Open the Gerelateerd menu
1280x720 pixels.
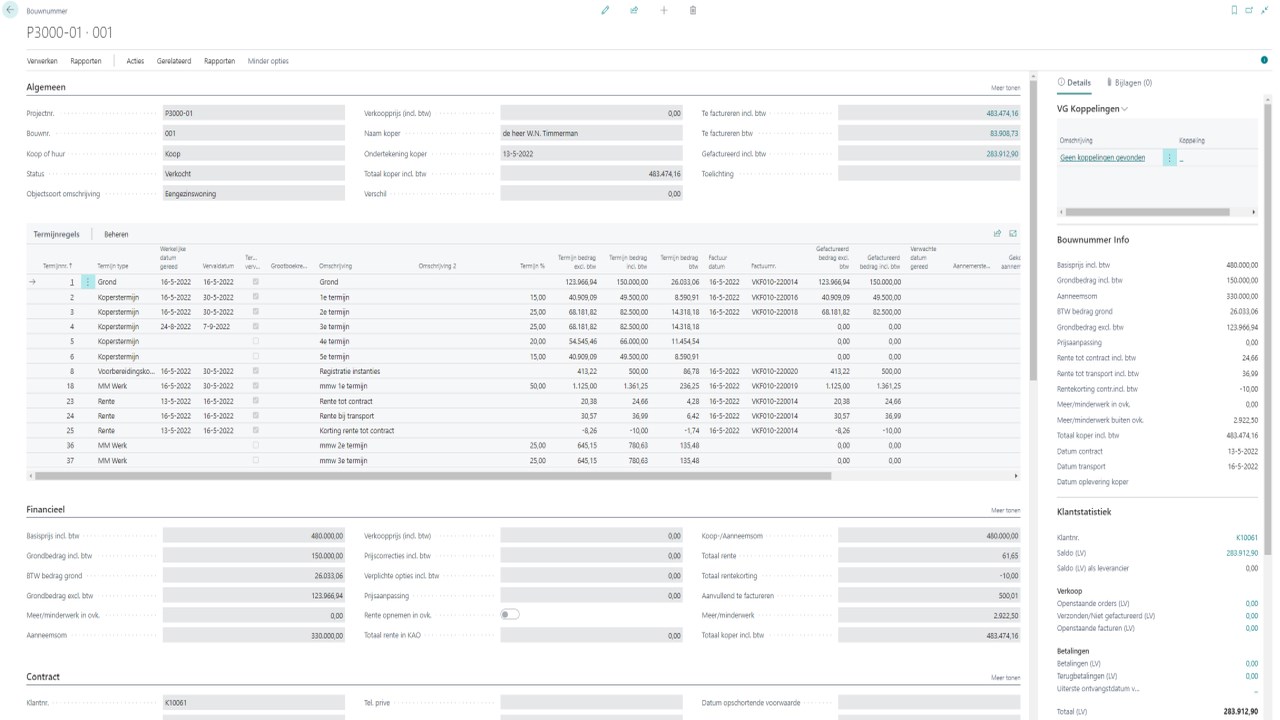click(x=174, y=61)
